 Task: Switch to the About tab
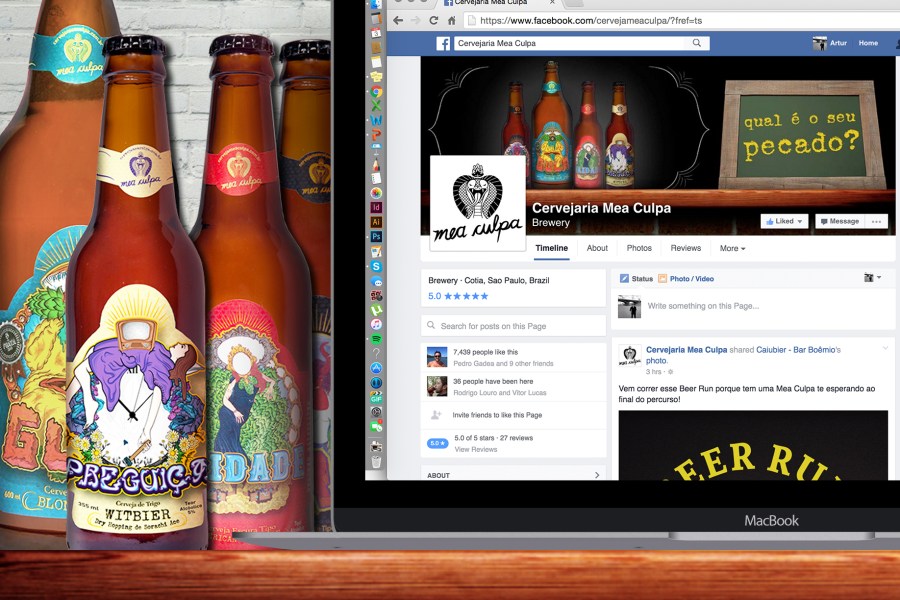click(597, 248)
